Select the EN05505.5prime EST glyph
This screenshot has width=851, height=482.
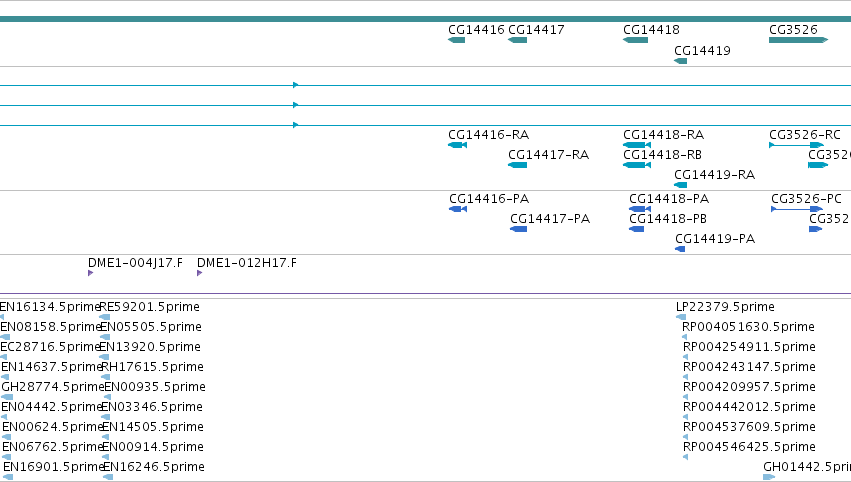coord(105,337)
